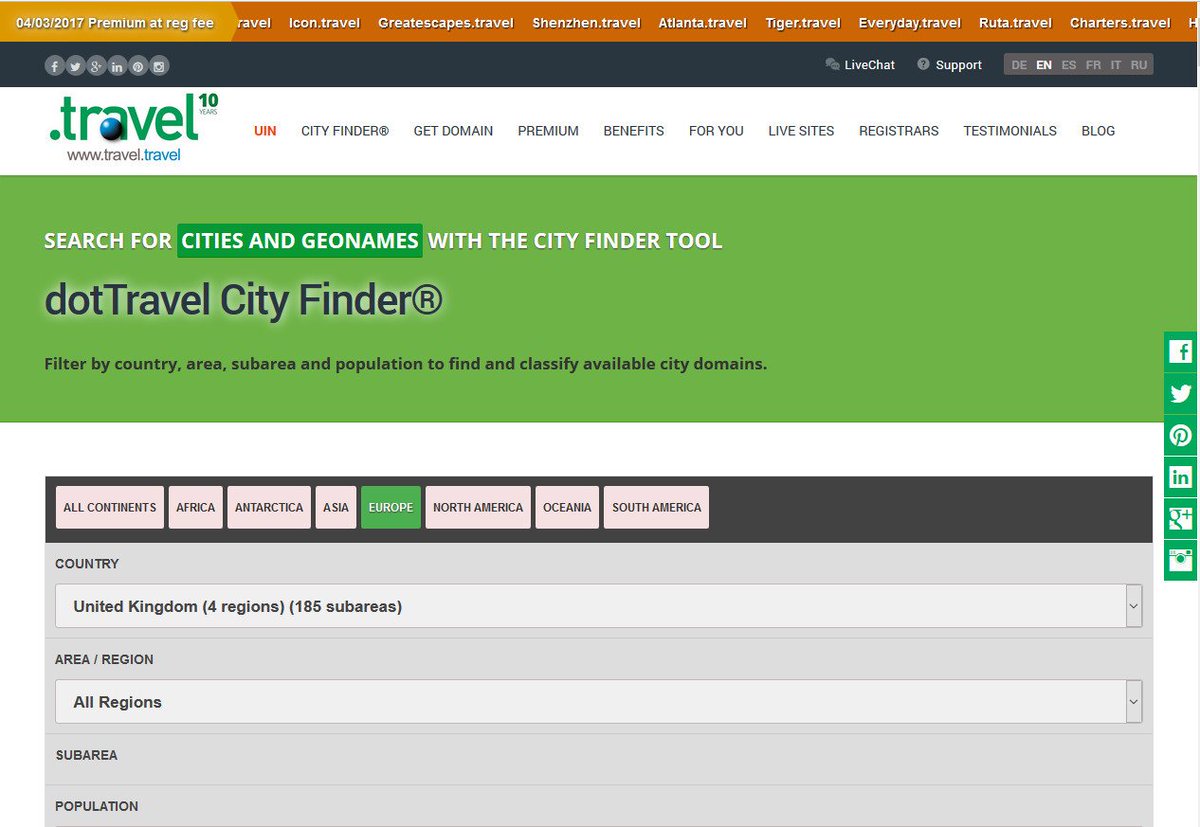This screenshot has height=827, width=1200.
Task: Click Charters.travel in the ticker
Action: point(1120,22)
